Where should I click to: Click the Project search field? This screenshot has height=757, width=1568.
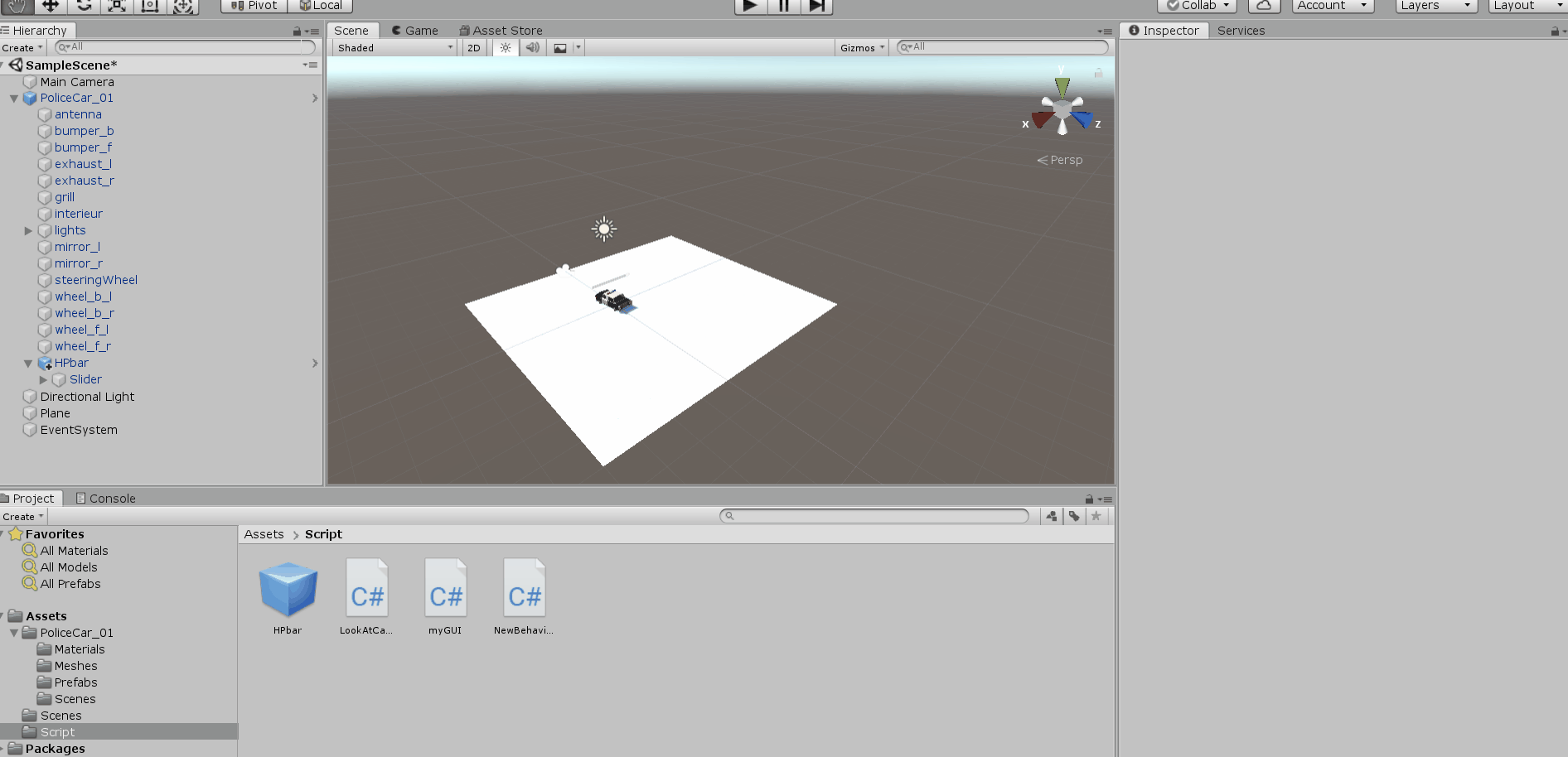pyautogui.click(x=874, y=516)
